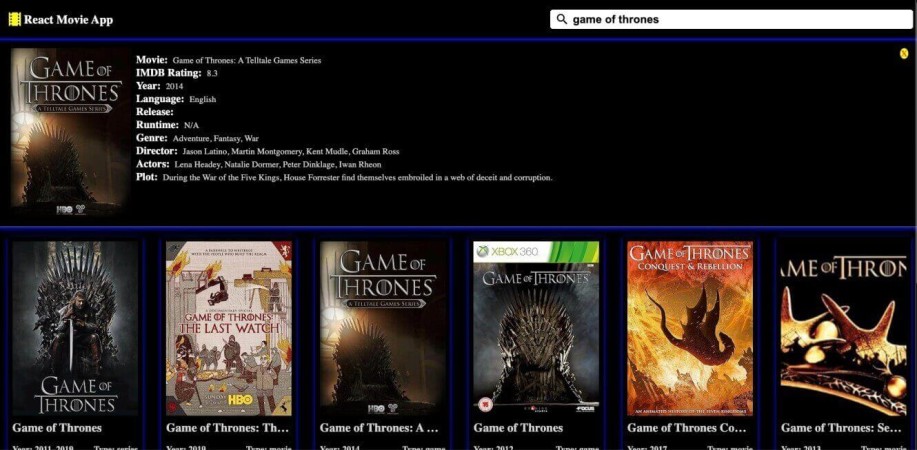The image size is (917, 450).
Task: Open The Last Watch movie poster
Action: click(x=229, y=327)
